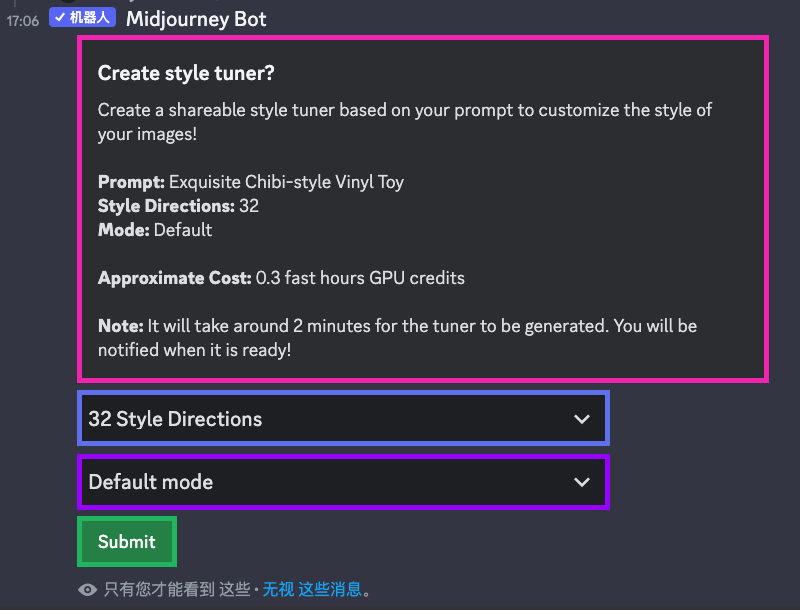Screen dimensions: 800x610
Task: Click the "Mode: Default" line in embed
Action: click(x=155, y=230)
